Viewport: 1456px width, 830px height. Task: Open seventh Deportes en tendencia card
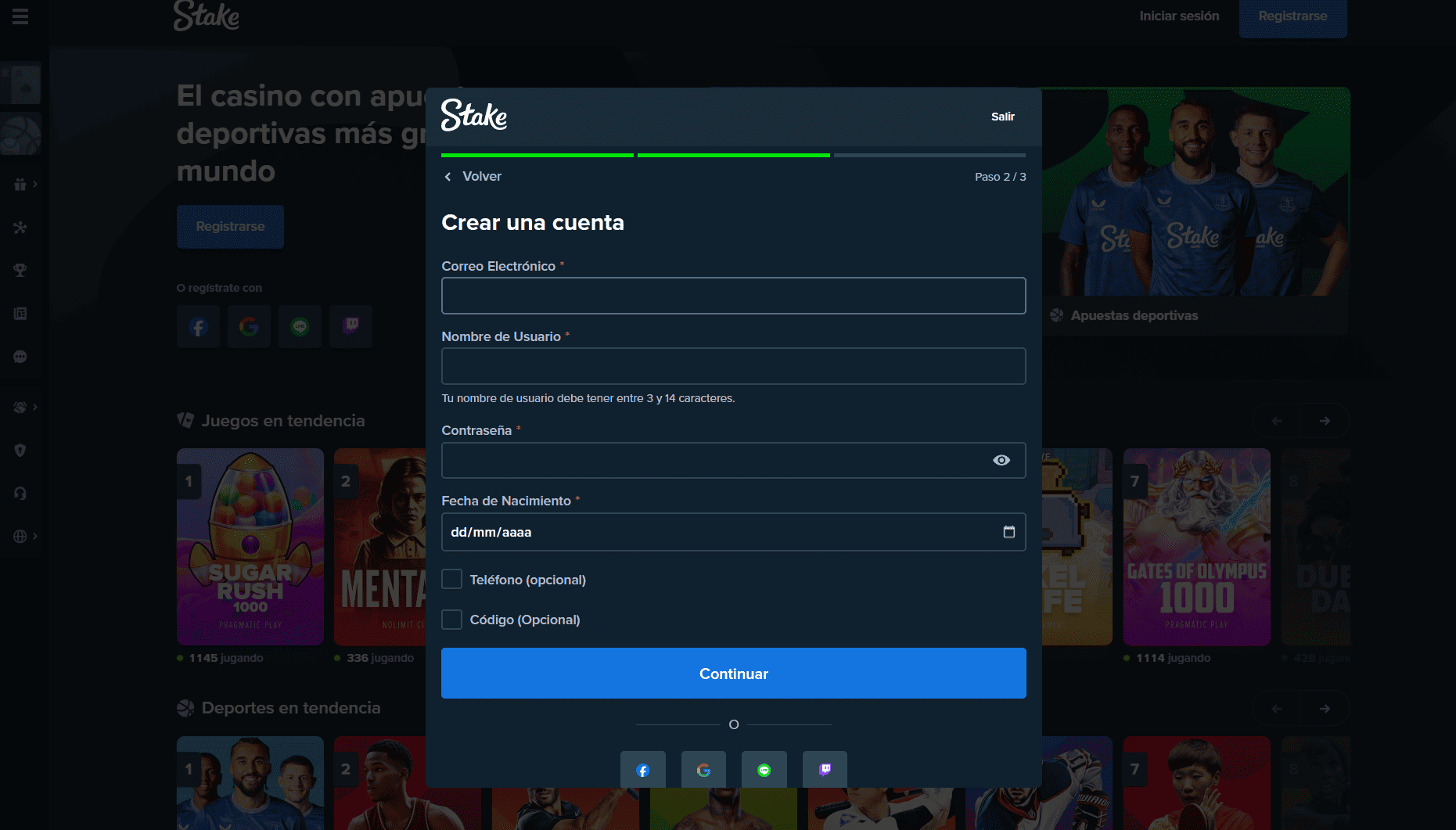coord(1197,782)
